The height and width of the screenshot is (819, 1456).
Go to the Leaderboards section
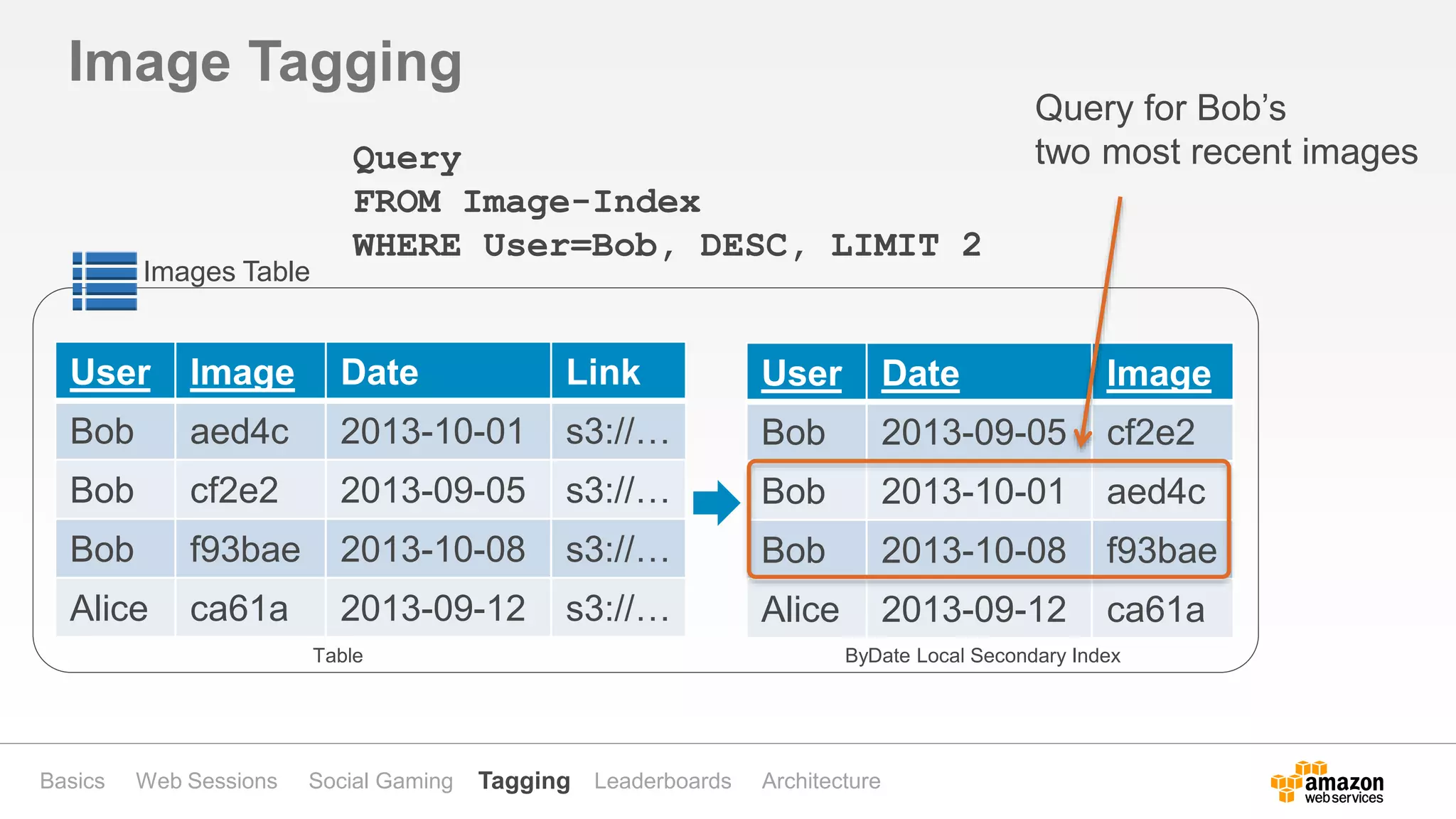click(663, 781)
